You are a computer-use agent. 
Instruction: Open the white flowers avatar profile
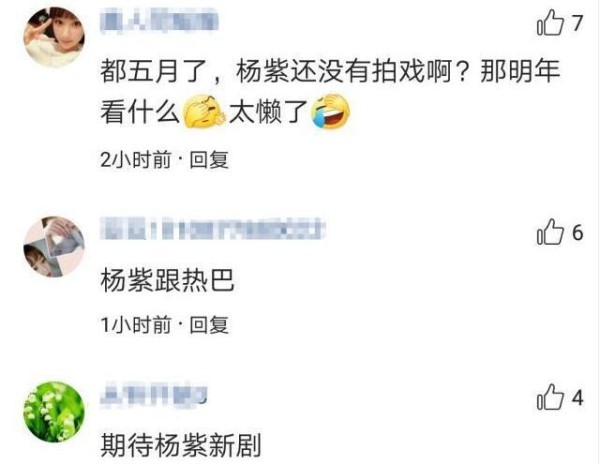pos(54,412)
